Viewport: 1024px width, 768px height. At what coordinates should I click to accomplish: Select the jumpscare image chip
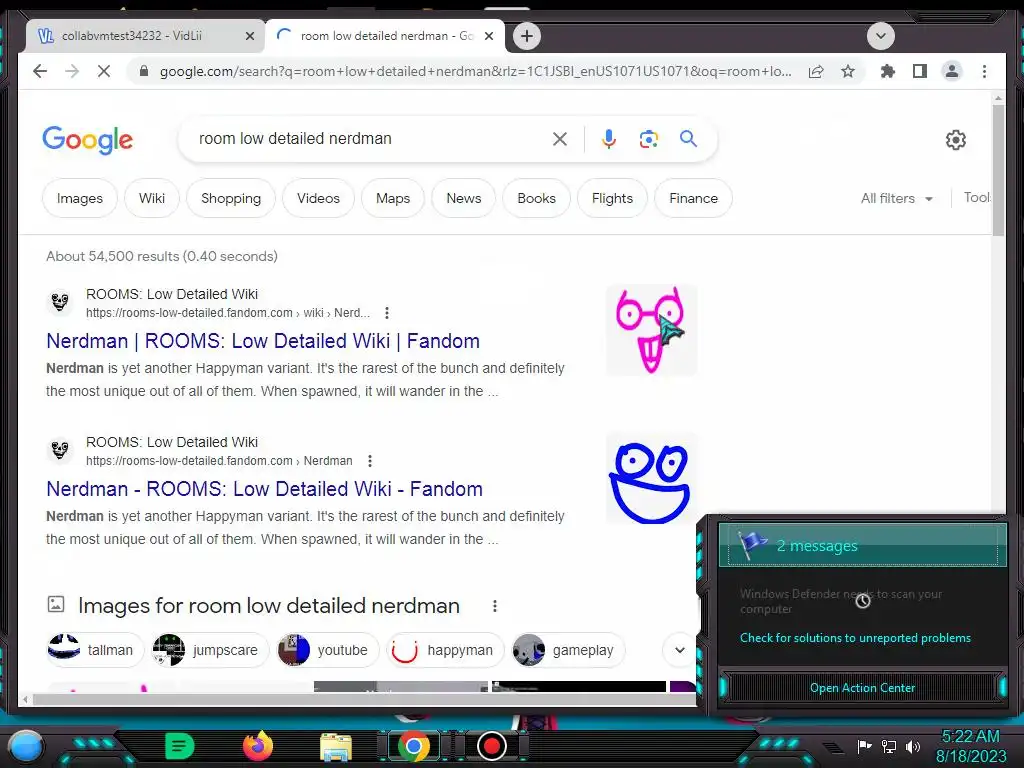click(x=209, y=650)
